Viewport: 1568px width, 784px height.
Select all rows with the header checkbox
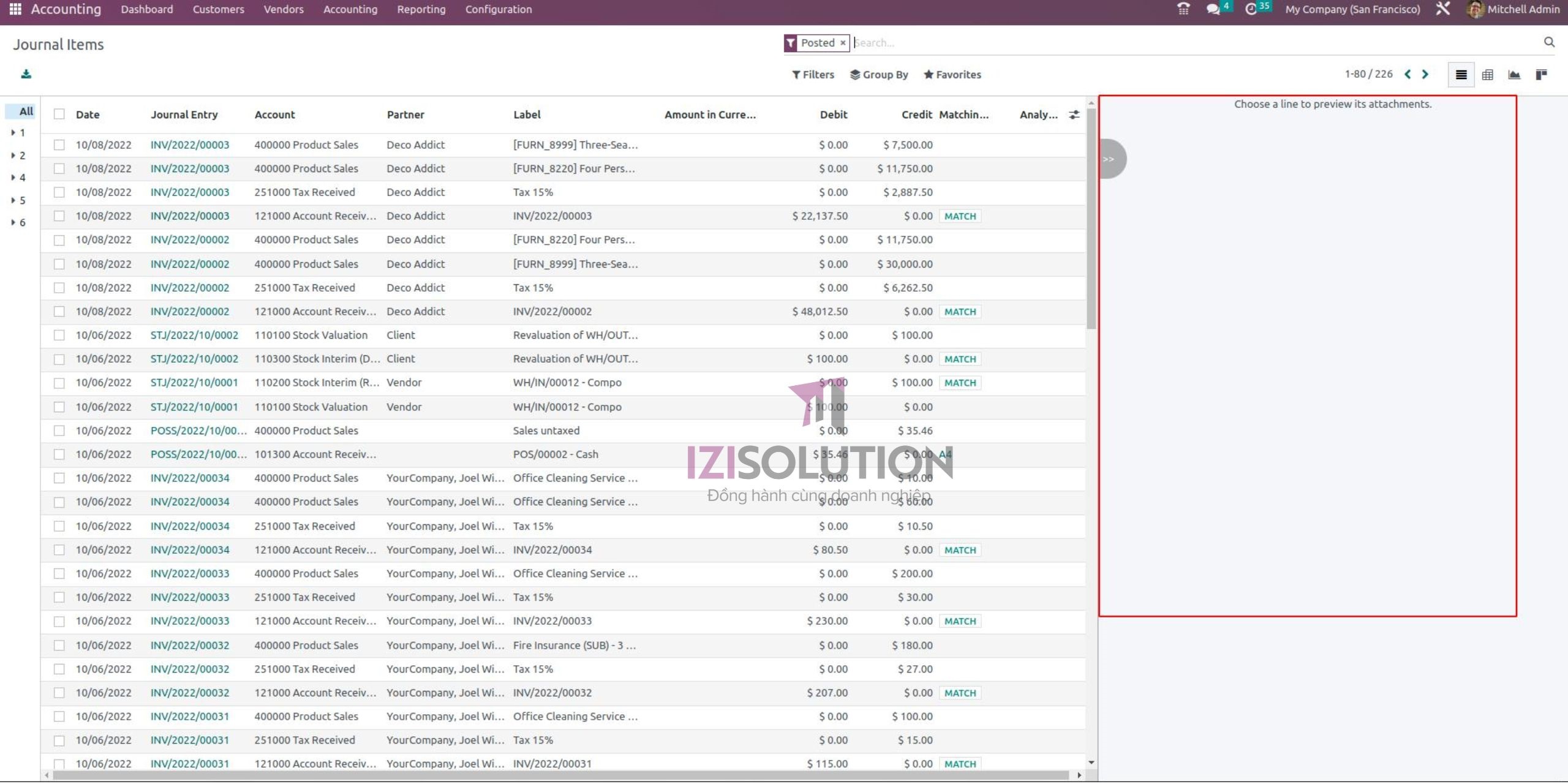[x=59, y=114]
